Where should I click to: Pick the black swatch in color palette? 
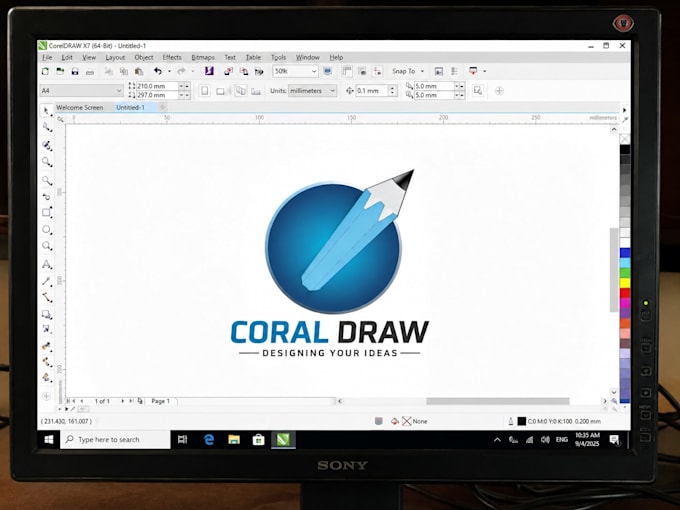click(x=625, y=150)
